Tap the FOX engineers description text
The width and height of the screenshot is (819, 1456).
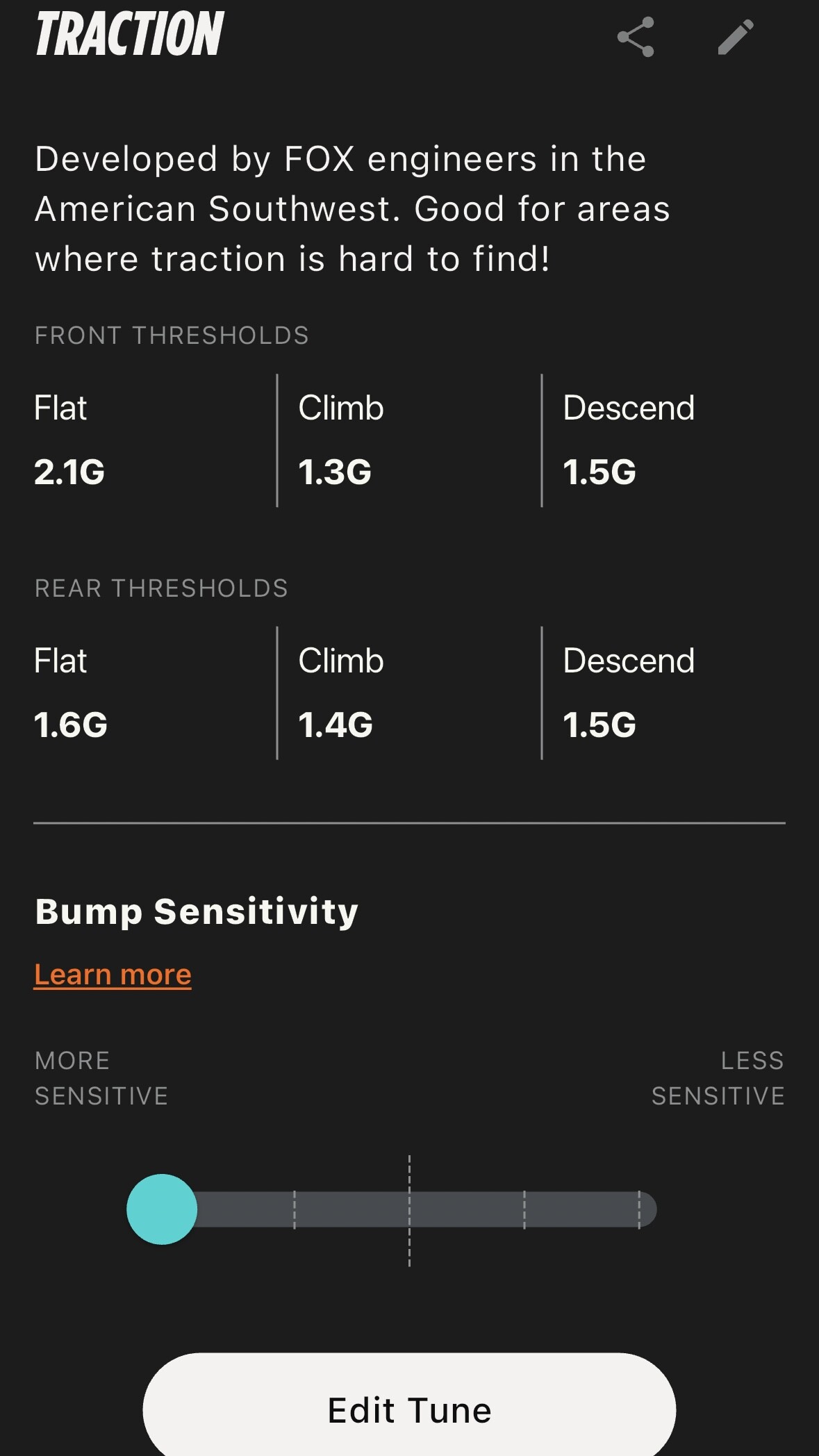click(352, 208)
